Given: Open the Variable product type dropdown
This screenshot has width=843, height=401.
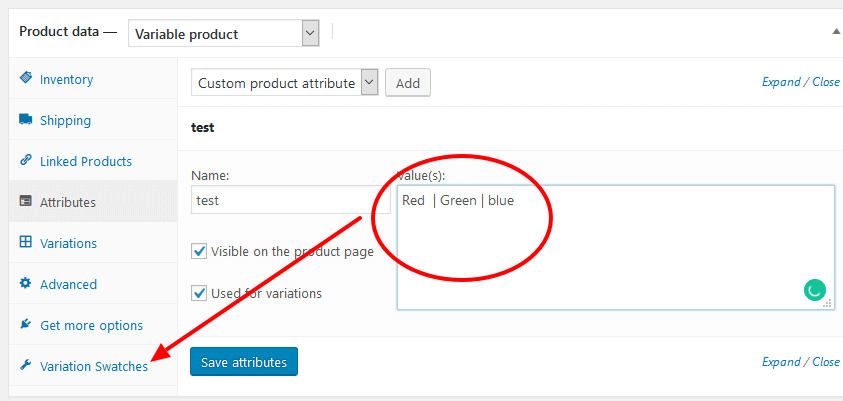Looking at the screenshot, I should 310,34.
